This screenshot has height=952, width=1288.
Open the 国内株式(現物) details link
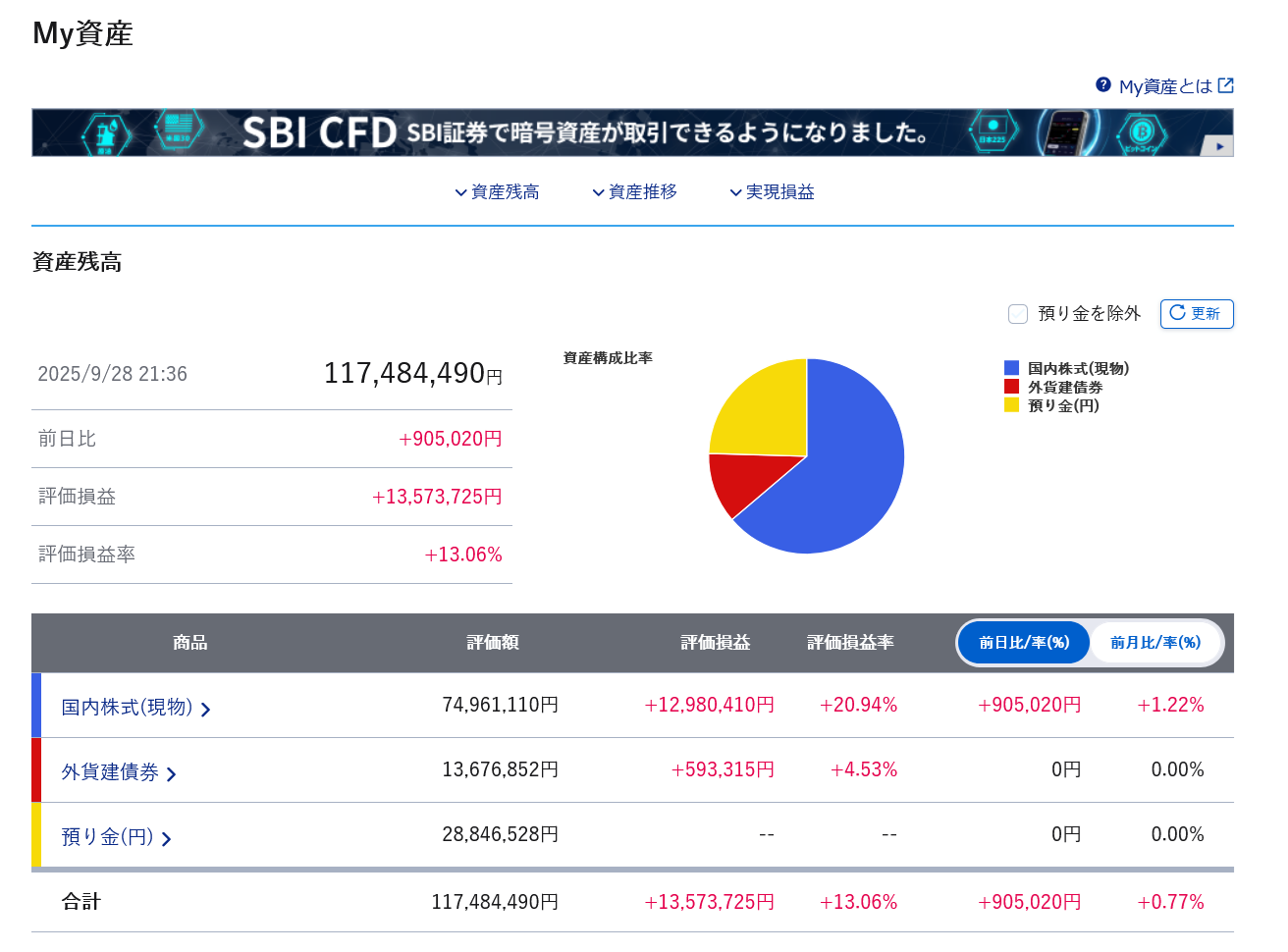pos(127,708)
